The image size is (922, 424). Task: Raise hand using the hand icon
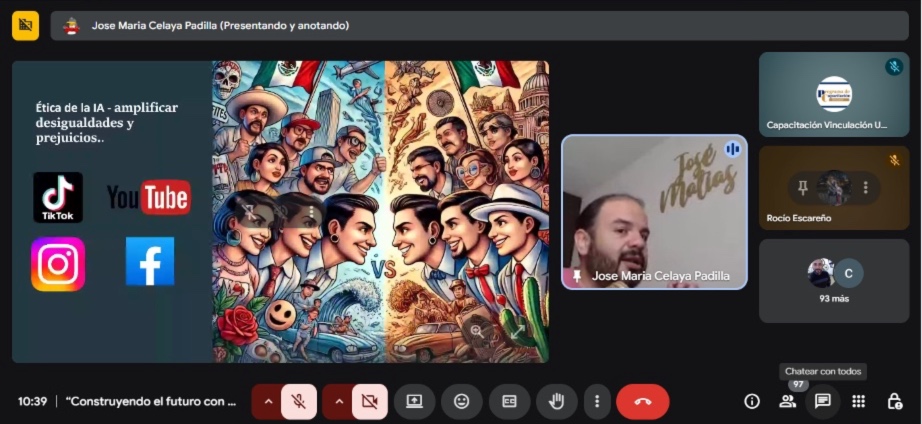[x=556, y=401]
